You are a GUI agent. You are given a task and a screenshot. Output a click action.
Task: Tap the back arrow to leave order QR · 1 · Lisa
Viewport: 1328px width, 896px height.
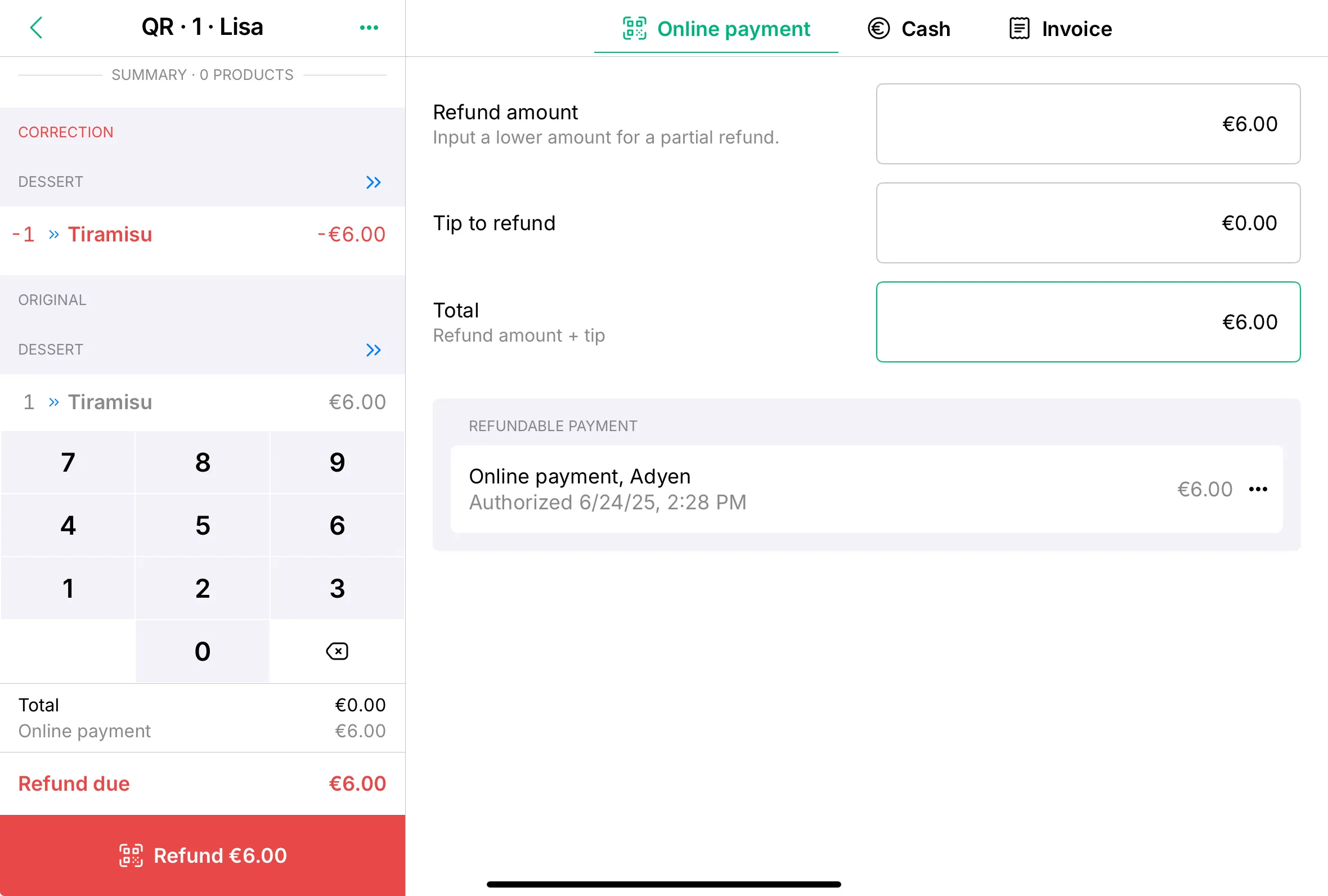click(x=37, y=27)
